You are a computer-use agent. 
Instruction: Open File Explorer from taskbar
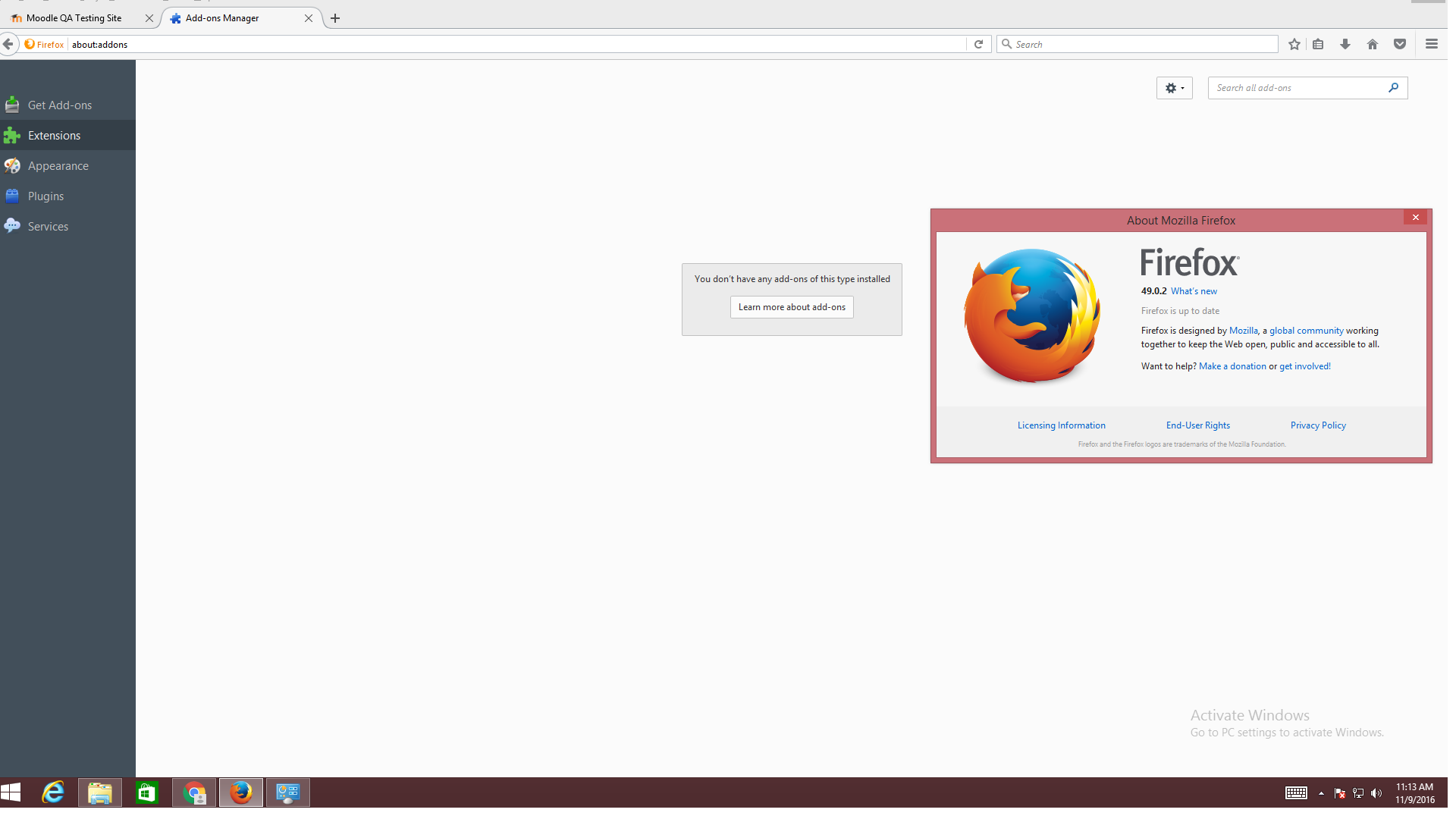click(99, 792)
